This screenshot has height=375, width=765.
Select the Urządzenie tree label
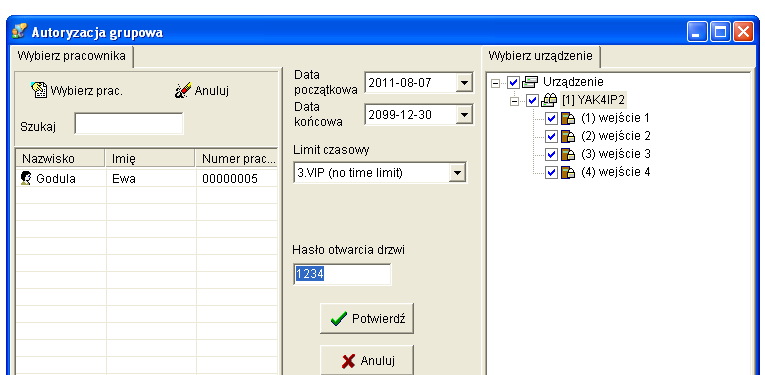[x=573, y=82]
